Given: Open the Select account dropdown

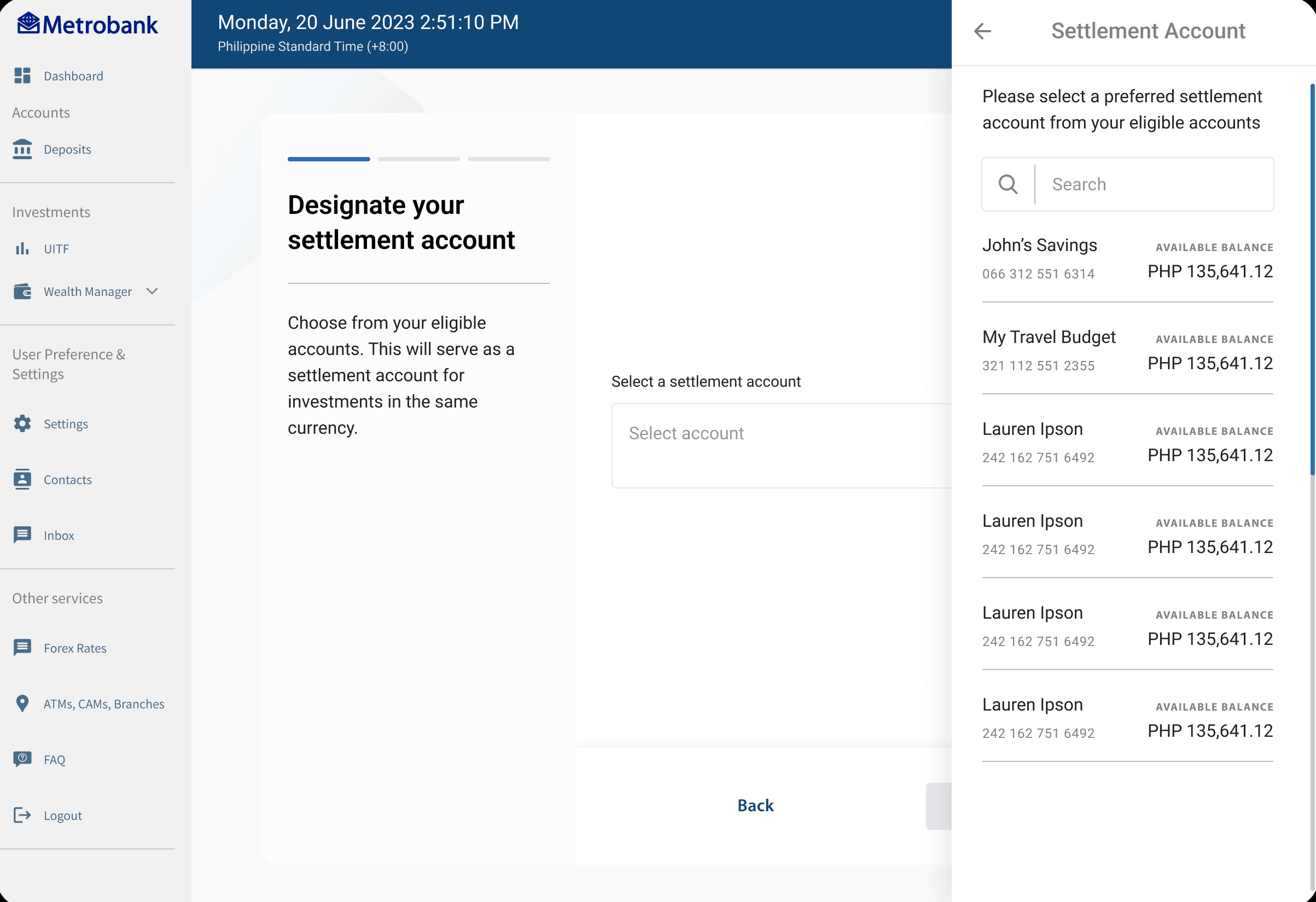Looking at the screenshot, I should [x=782, y=446].
